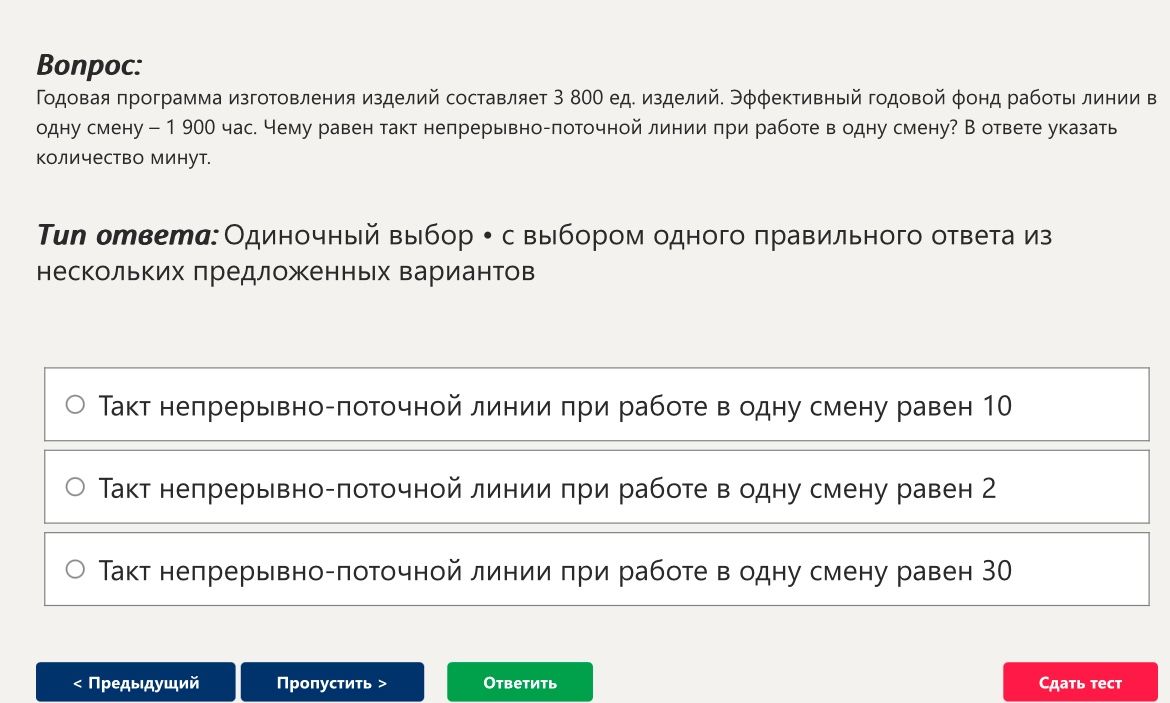Click the '<' arrow on the Previous button

pyautogui.click(x=78, y=683)
